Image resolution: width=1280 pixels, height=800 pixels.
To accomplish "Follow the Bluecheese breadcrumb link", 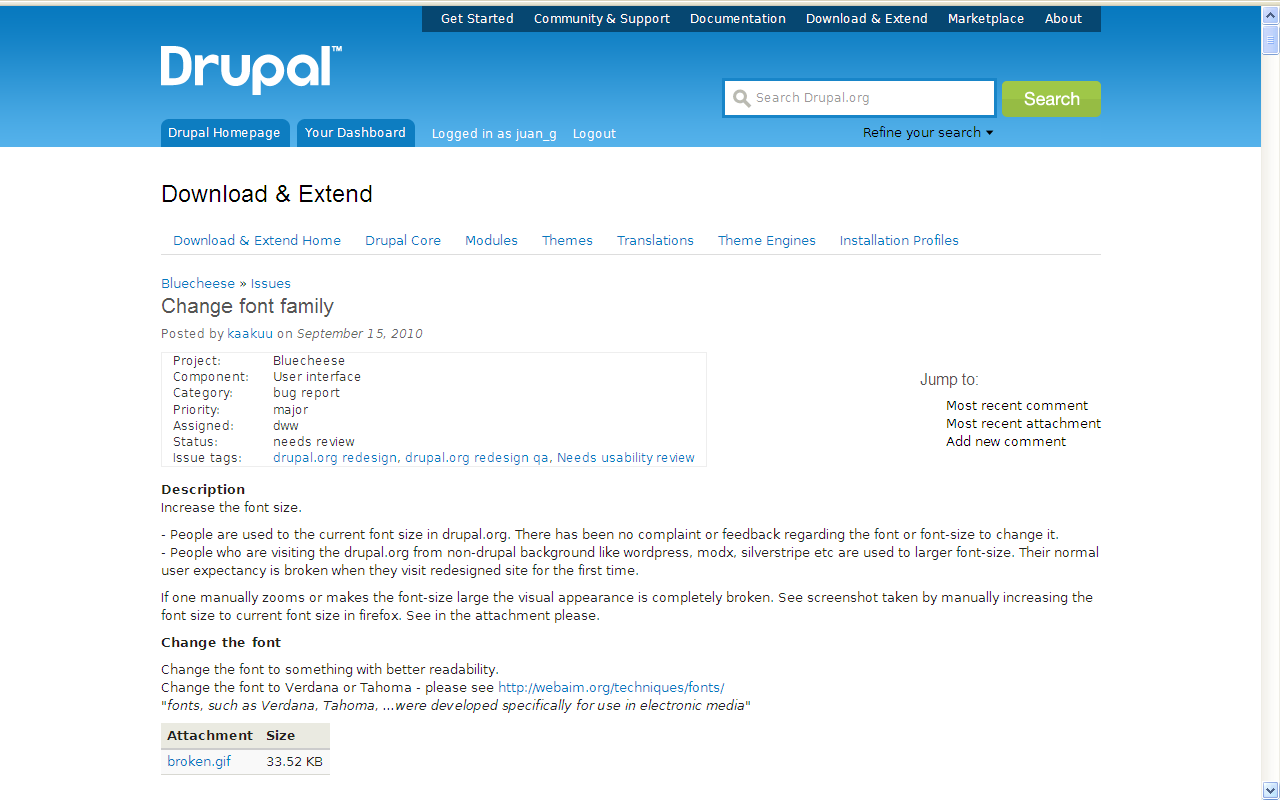I will [x=198, y=284].
